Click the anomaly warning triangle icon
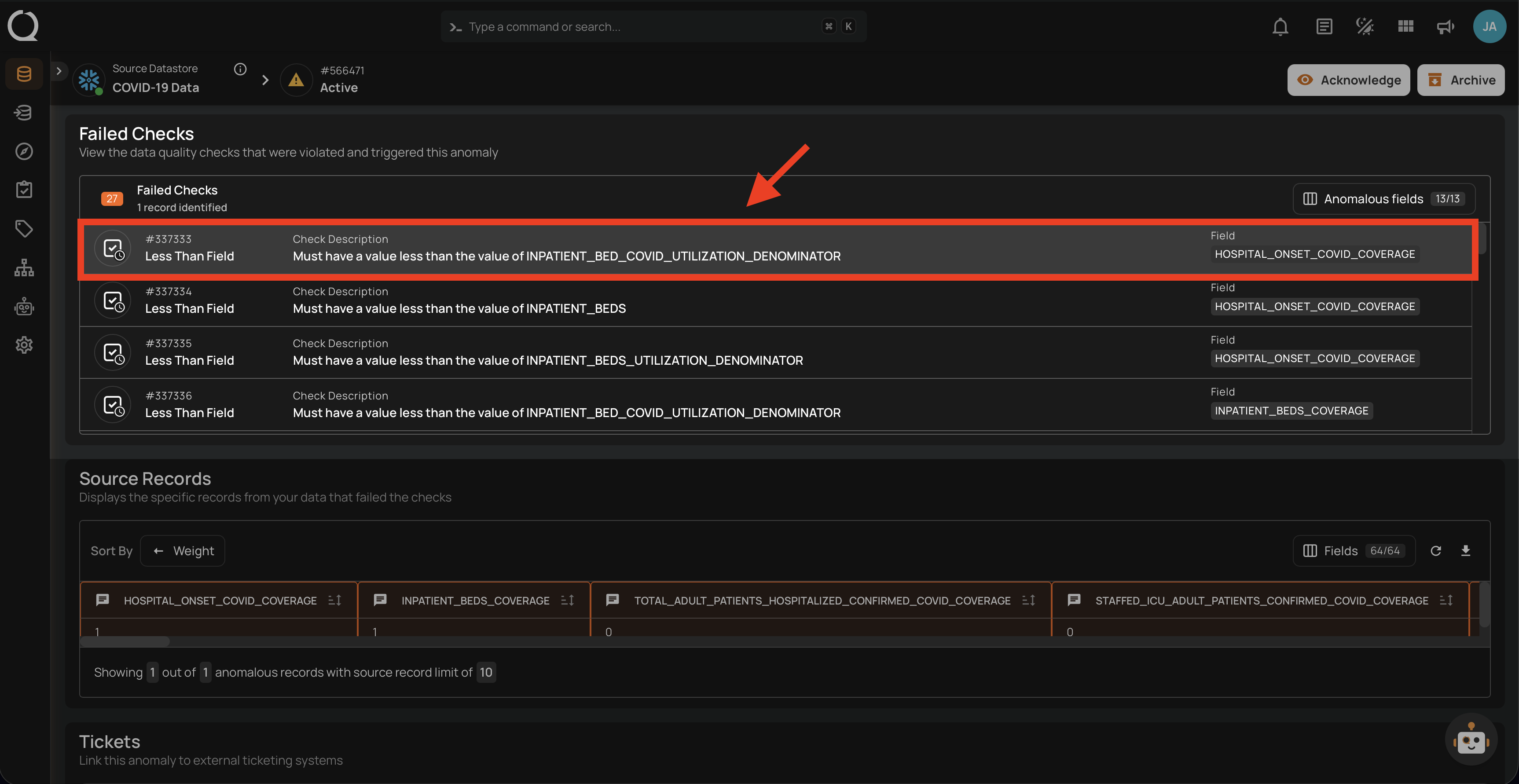 coord(296,80)
